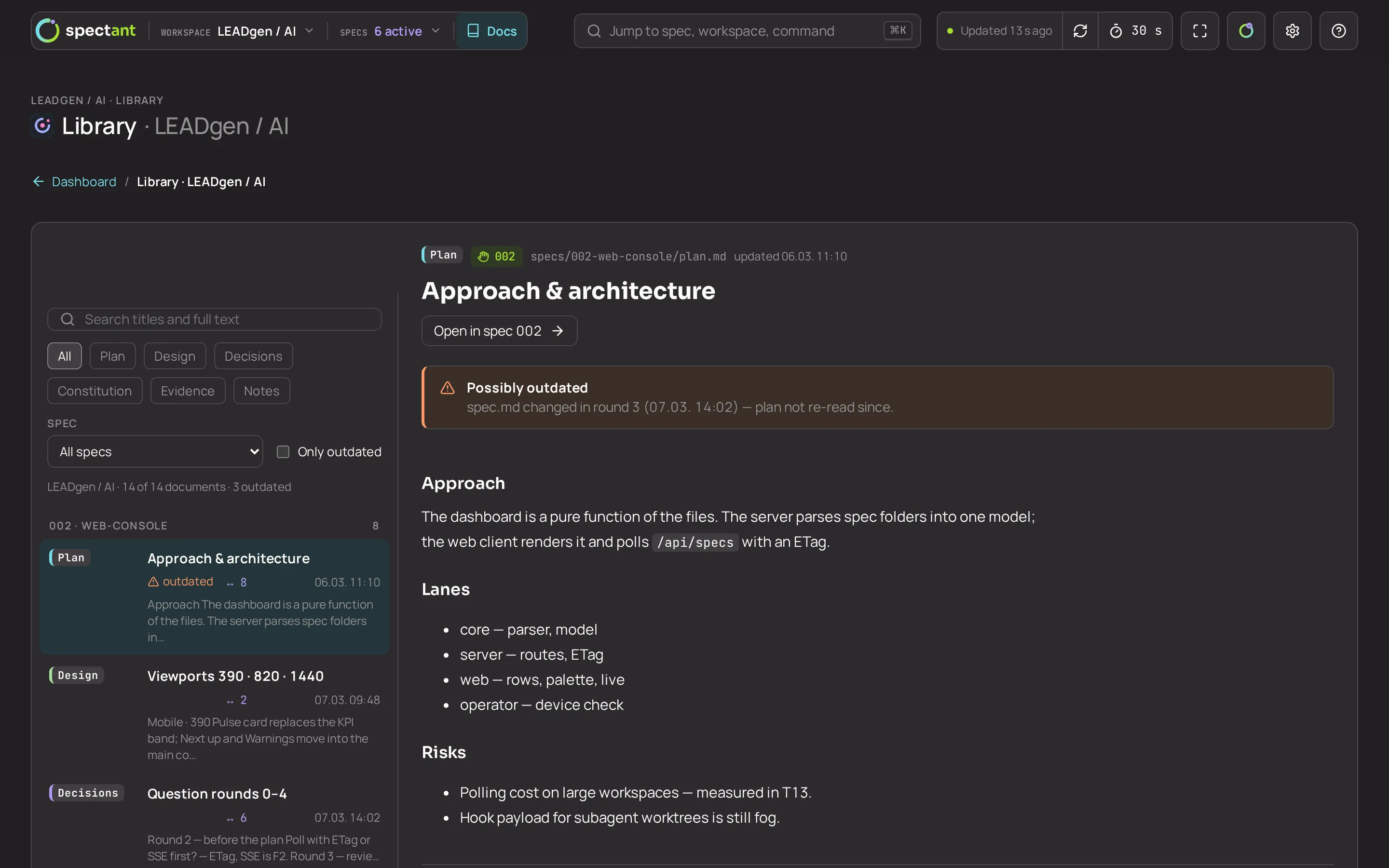
Task: Click the /api/specs code snippet
Action: (695, 542)
